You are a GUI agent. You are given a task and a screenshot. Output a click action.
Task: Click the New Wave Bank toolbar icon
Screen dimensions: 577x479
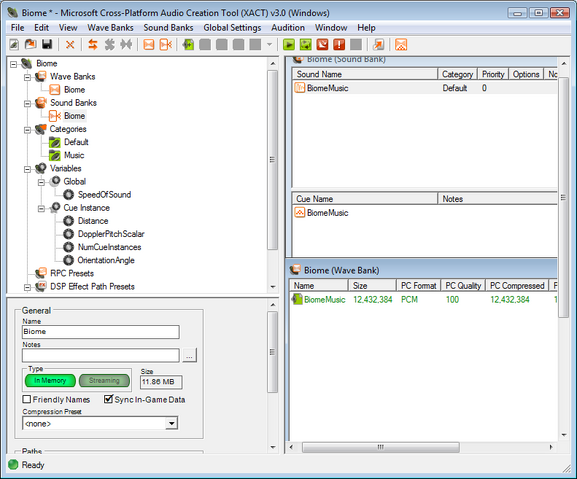pyautogui.click(x=149, y=45)
